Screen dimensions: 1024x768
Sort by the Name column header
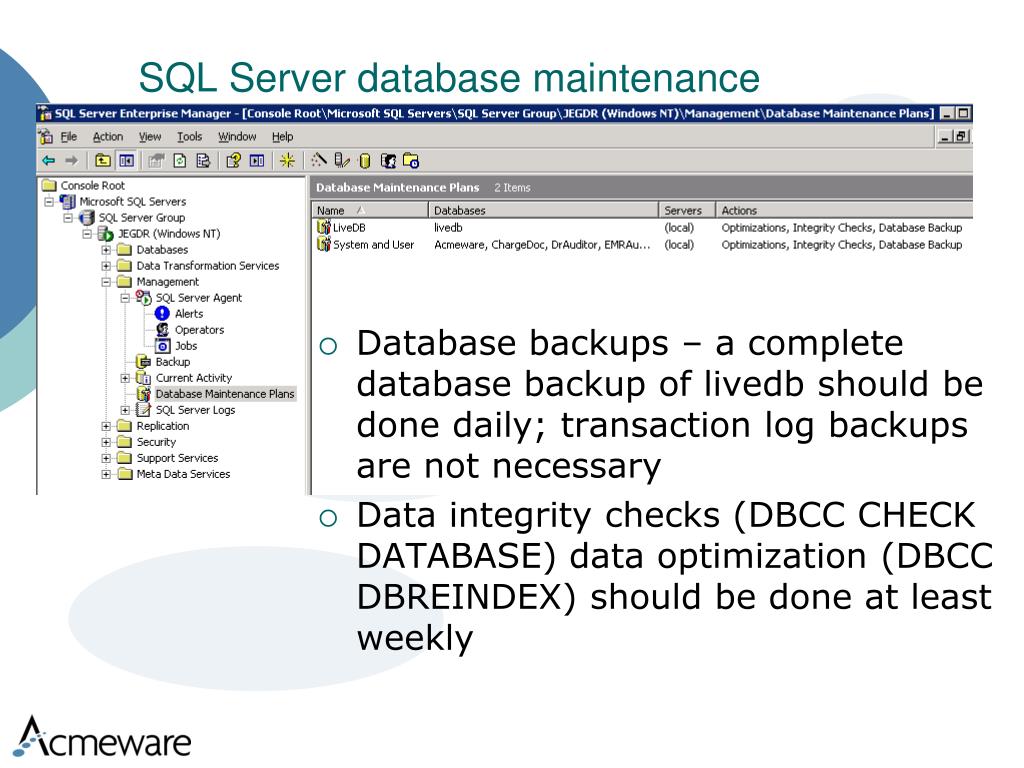click(370, 210)
